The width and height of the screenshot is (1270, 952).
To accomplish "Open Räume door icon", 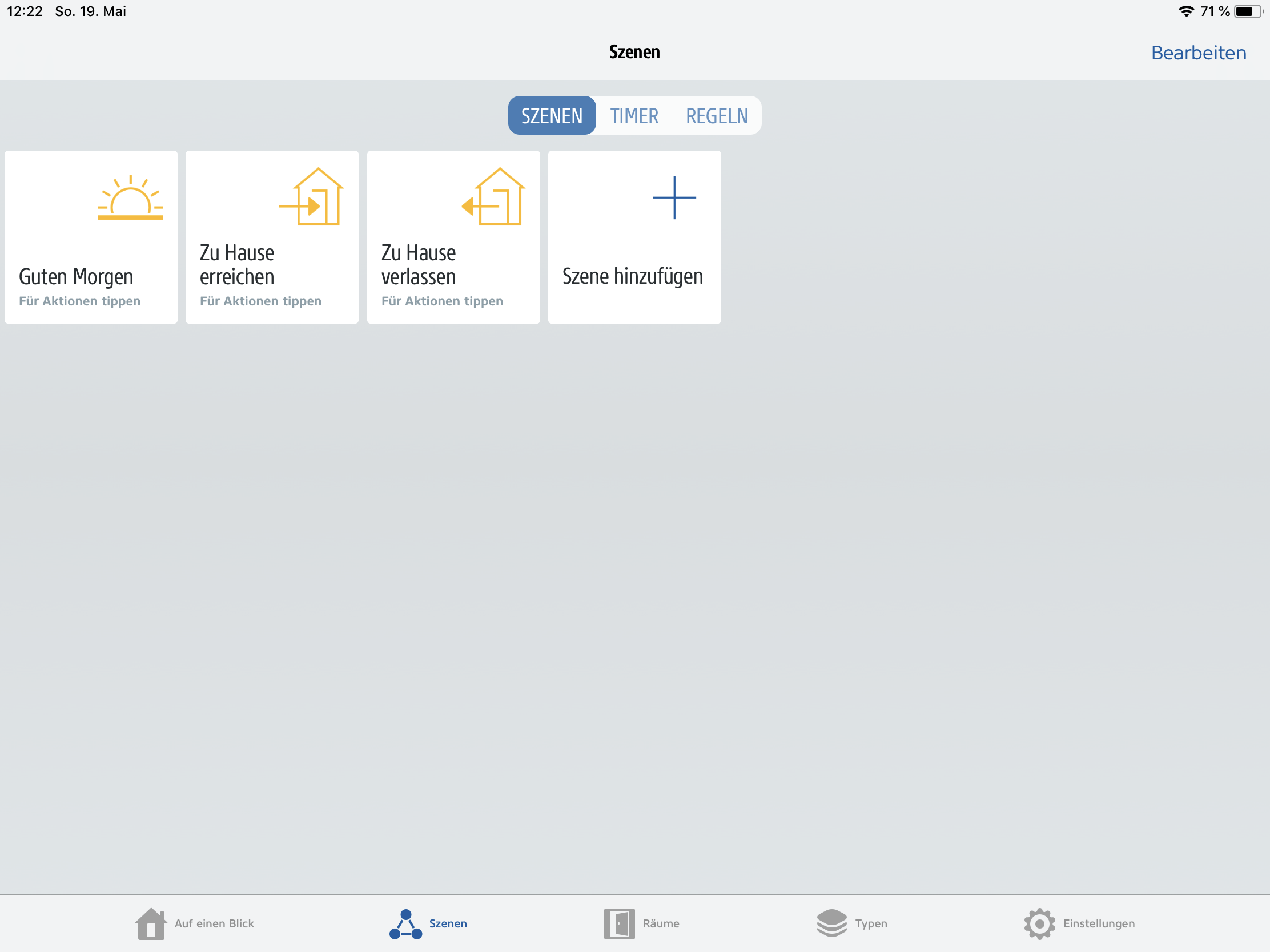I will click(x=619, y=923).
